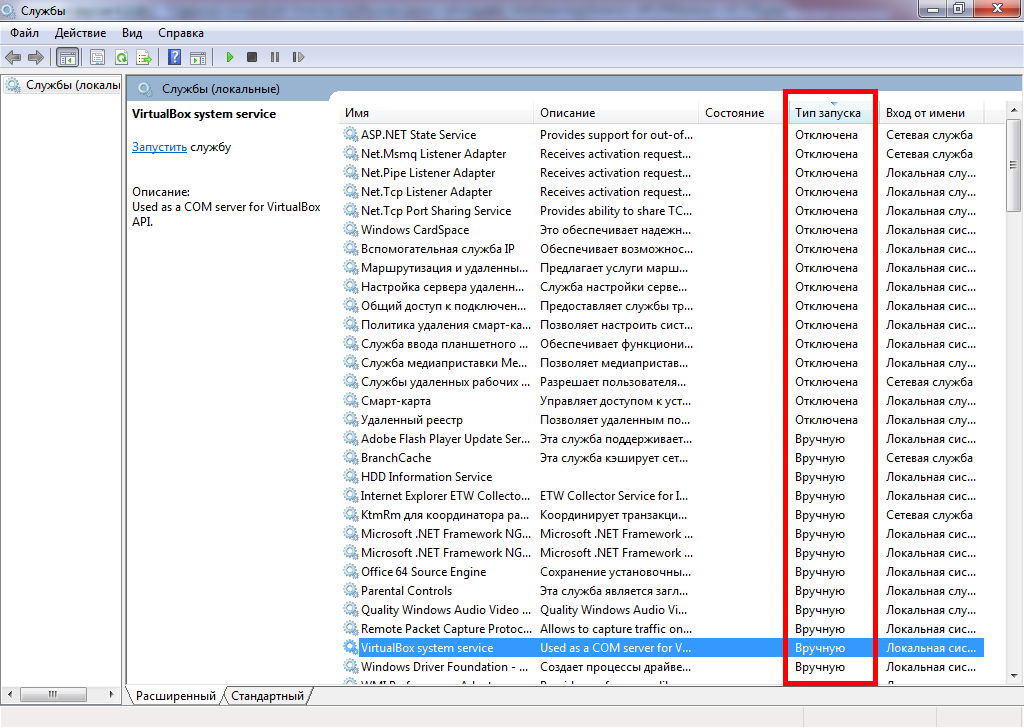Click the Export list toolbar icon
Viewport: 1024px width, 728px height.
(x=144, y=58)
